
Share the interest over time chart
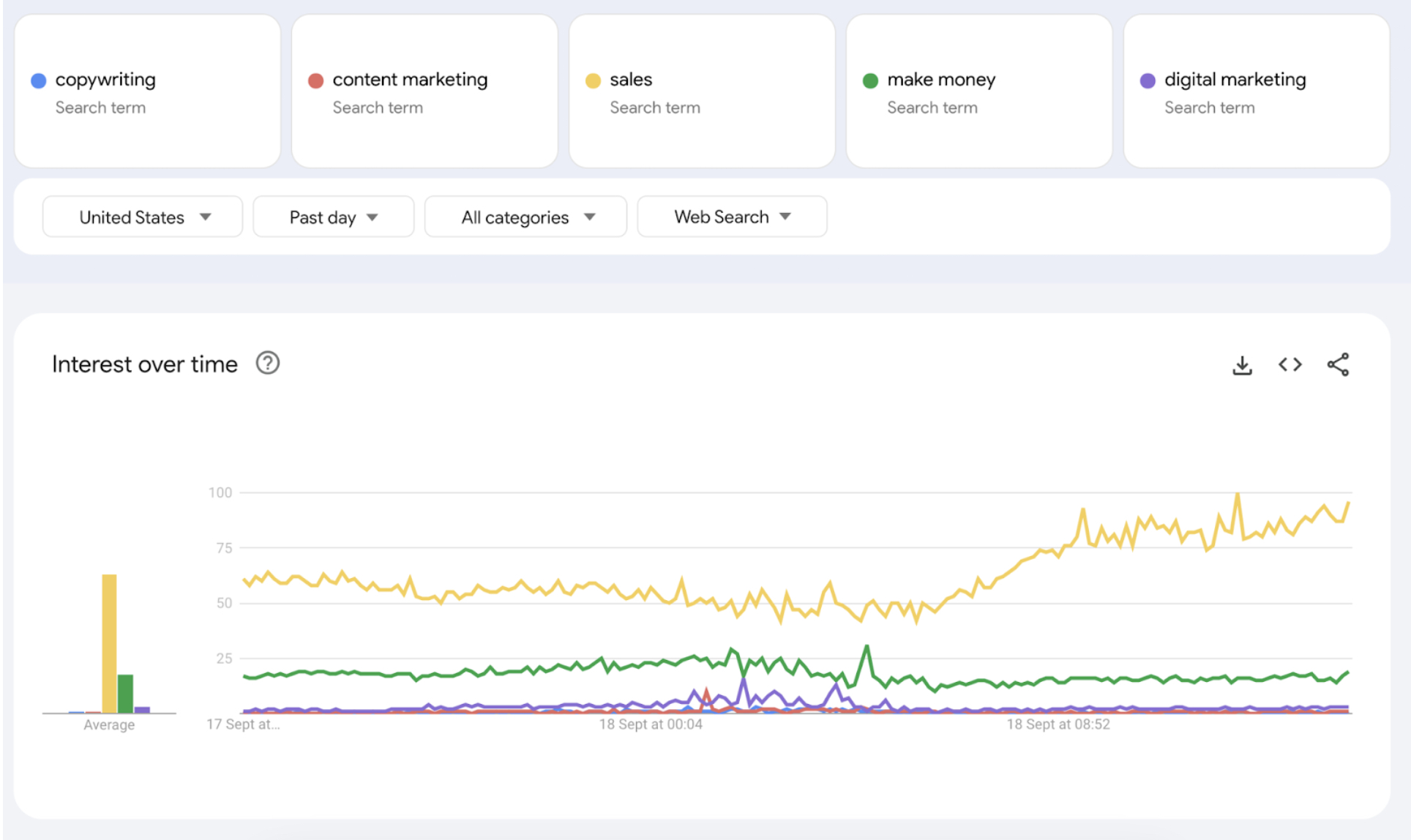click(x=1338, y=364)
